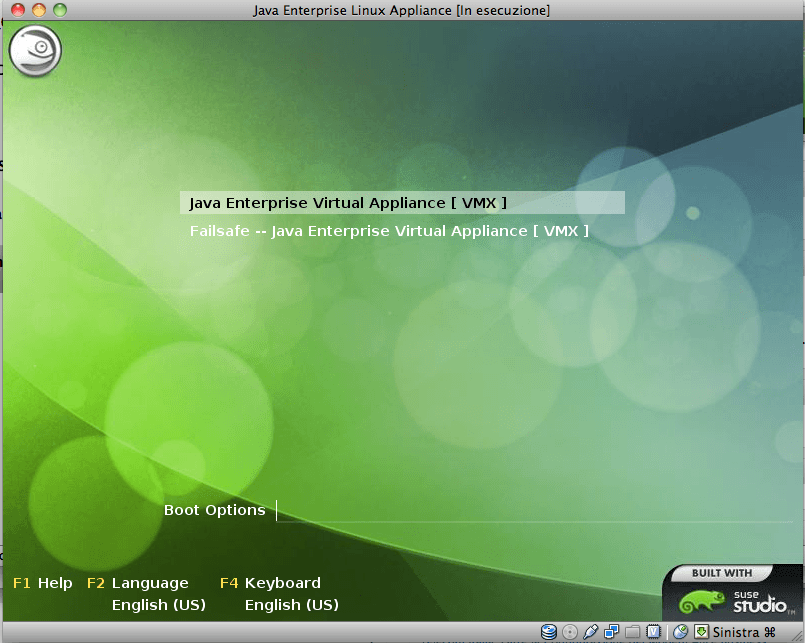Click the keyboard capture green arrow icon
The width and height of the screenshot is (805, 643).
tap(701, 632)
